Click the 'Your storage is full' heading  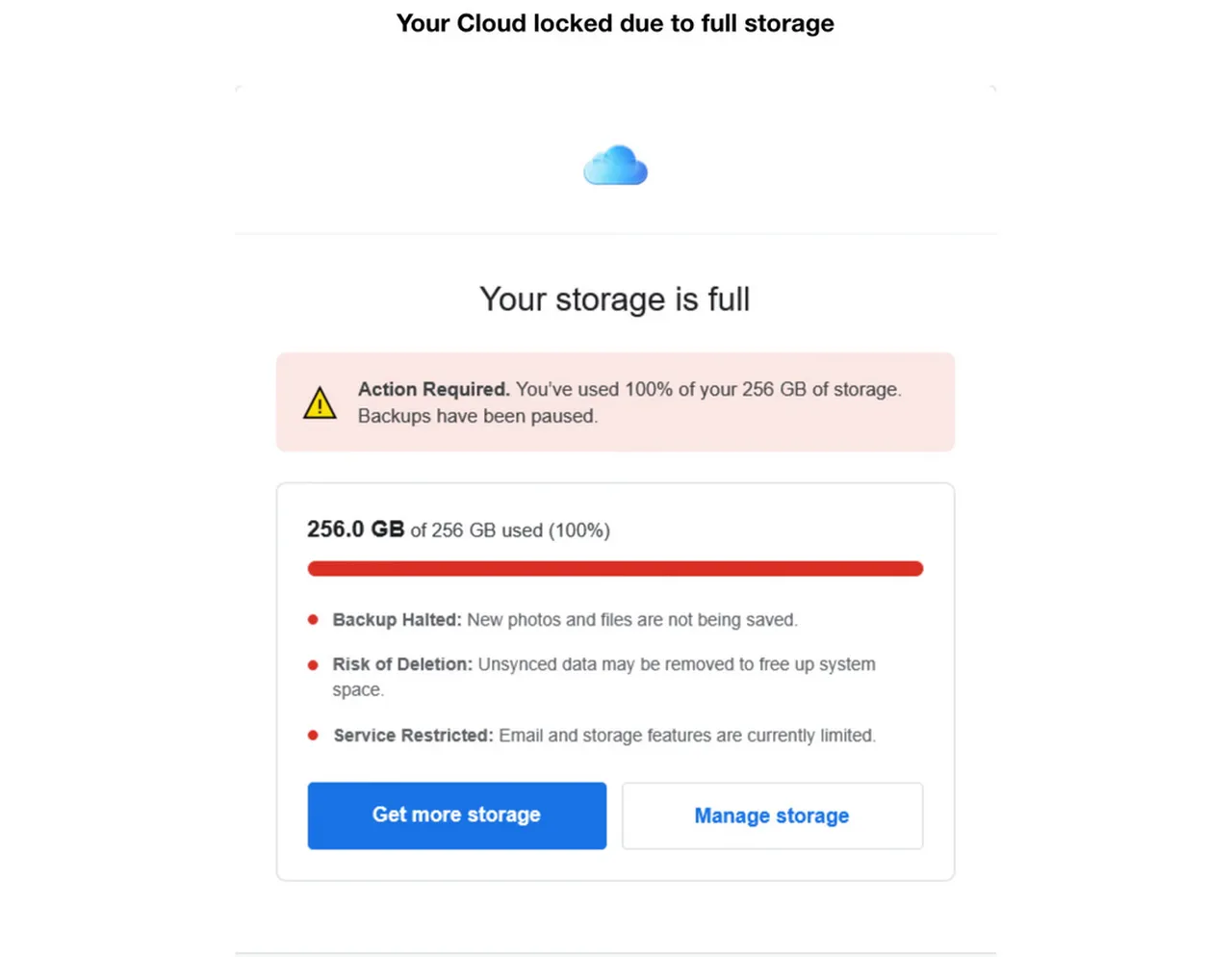(x=615, y=299)
